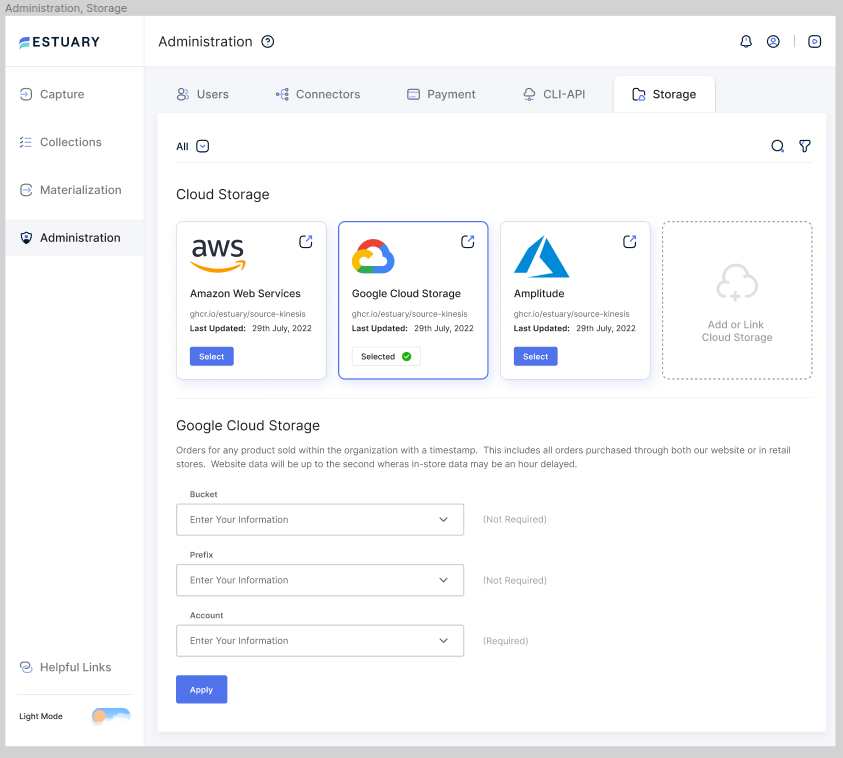The height and width of the screenshot is (758, 843).
Task: Select the Amazon Web Services storage option
Action: pos(211,356)
